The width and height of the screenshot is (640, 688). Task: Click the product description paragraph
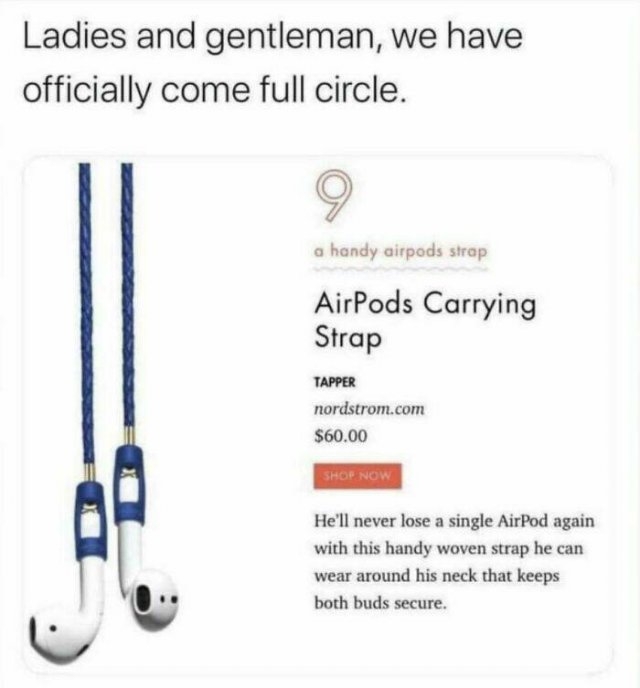[x=454, y=562]
